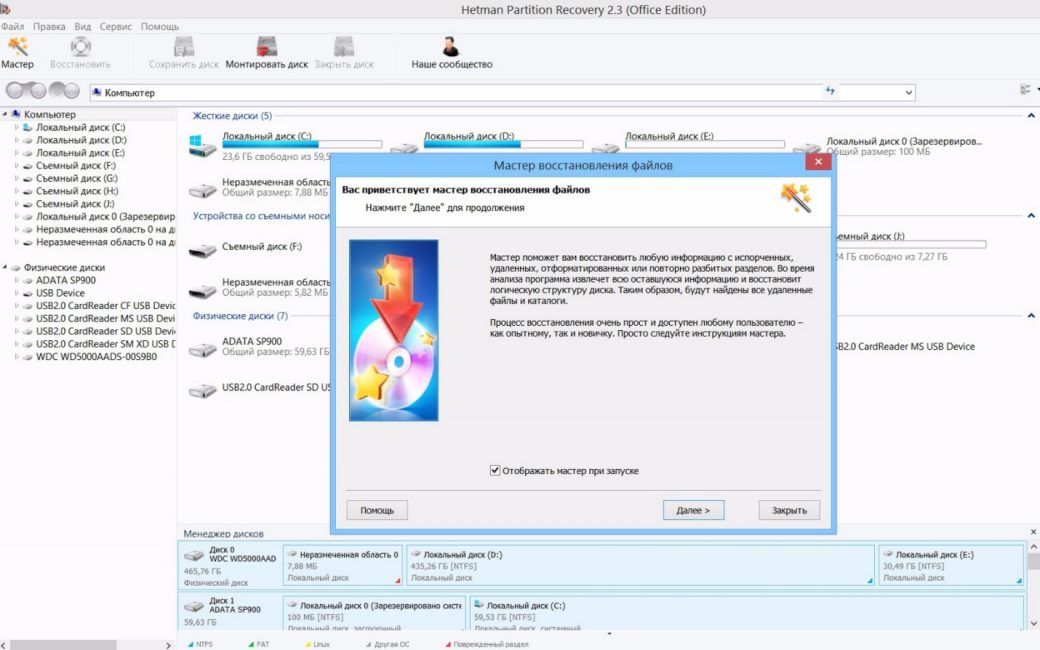Click the Далее > button in wizard
The height and width of the screenshot is (650, 1040).
click(x=693, y=510)
